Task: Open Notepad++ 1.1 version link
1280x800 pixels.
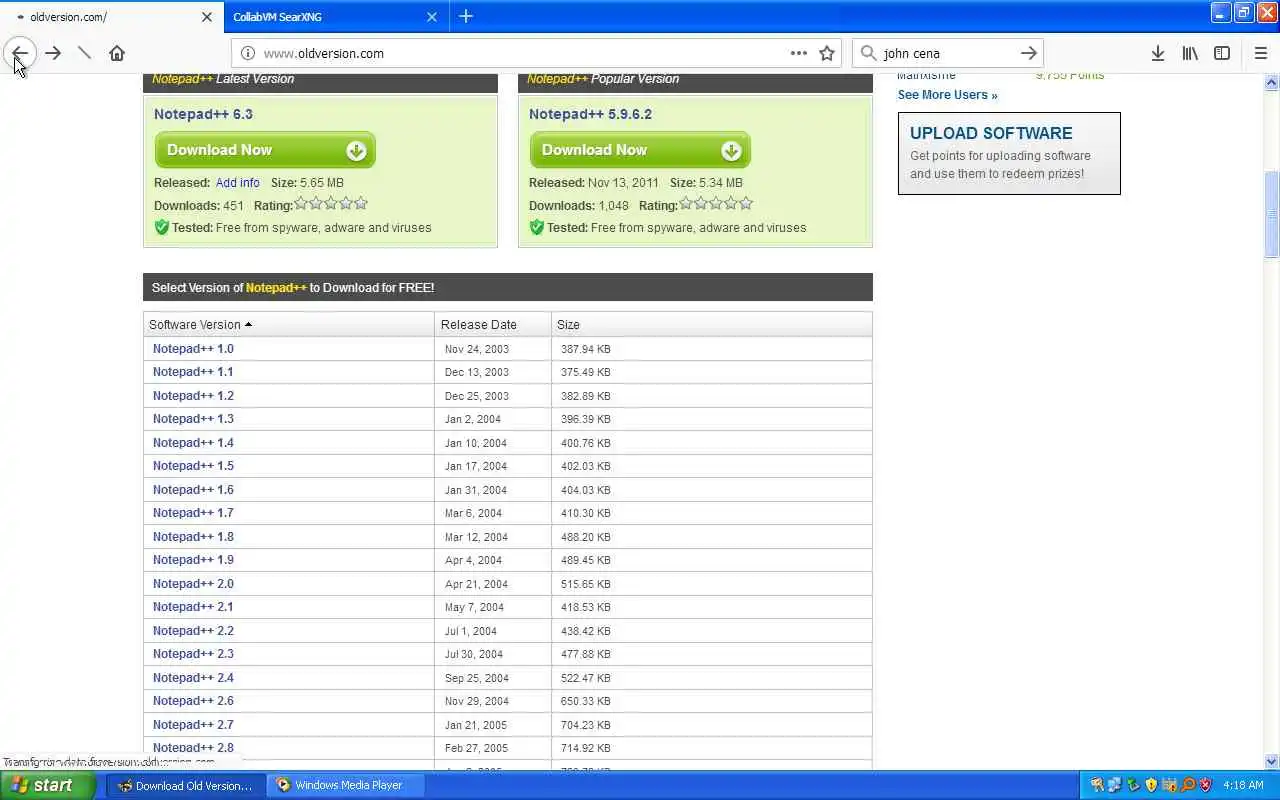Action: click(193, 372)
